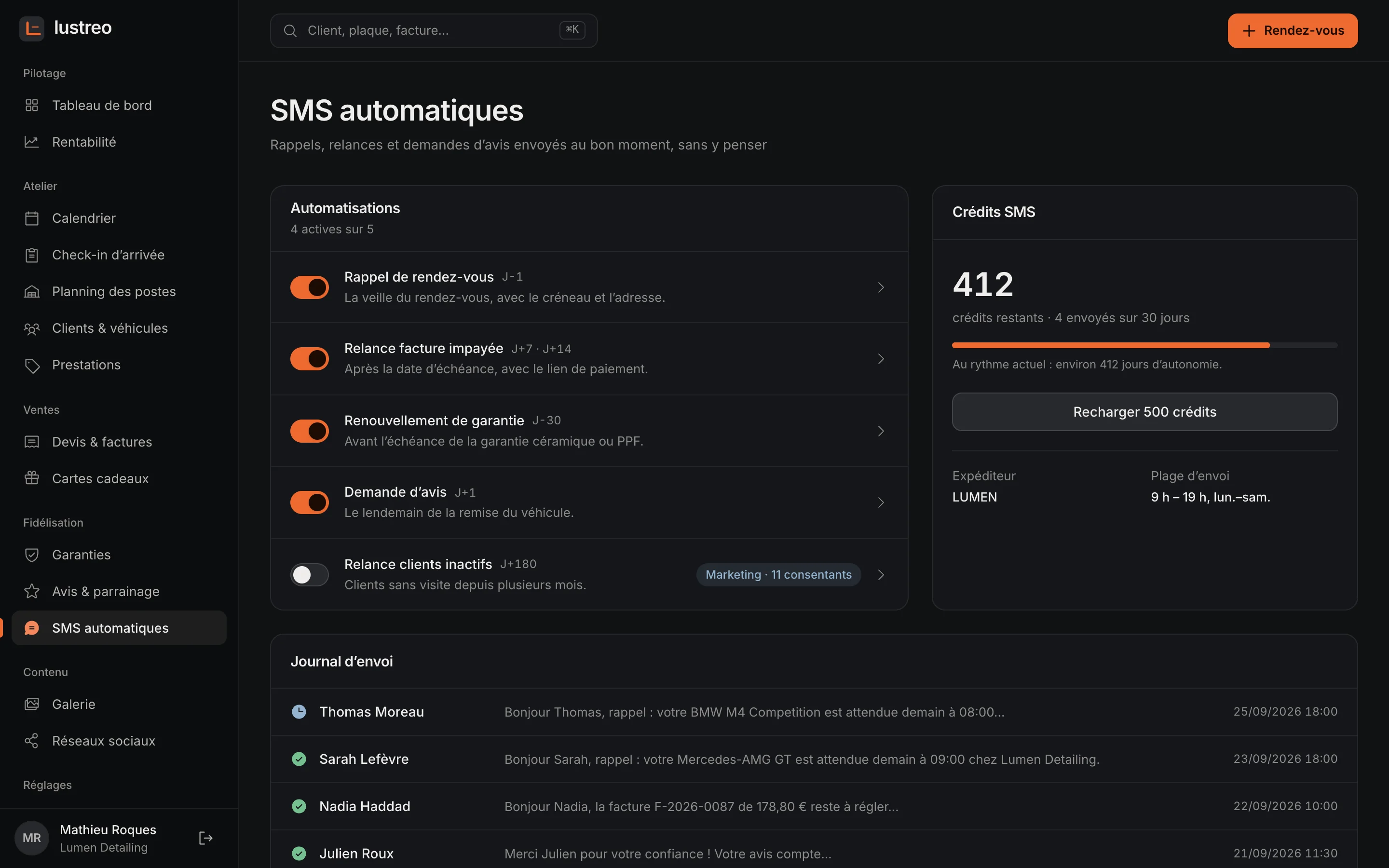Disable the Rappel de rendez-vous toggle
The width and height of the screenshot is (1389, 868).
click(x=309, y=287)
